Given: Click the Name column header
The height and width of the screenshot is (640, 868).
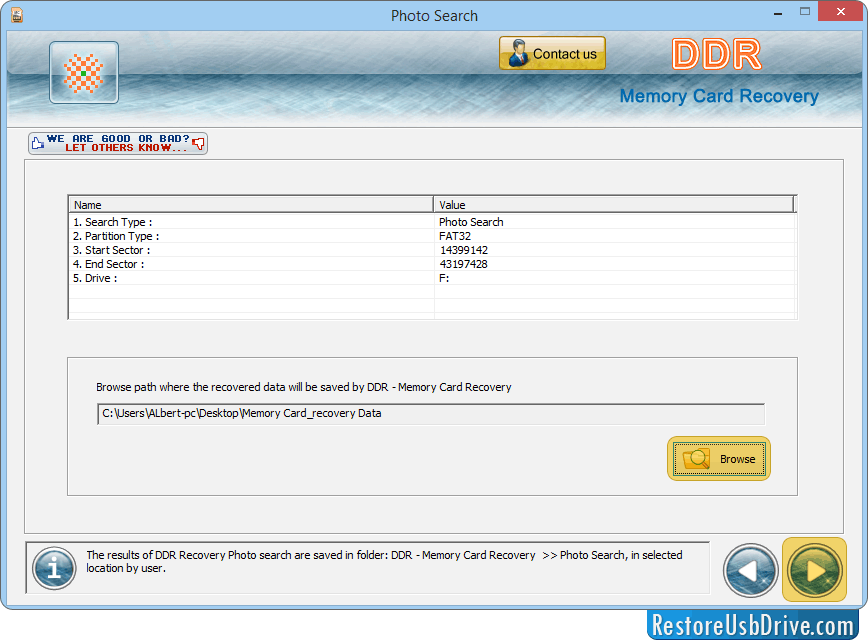Looking at the screenshot, I should (251, 204).
